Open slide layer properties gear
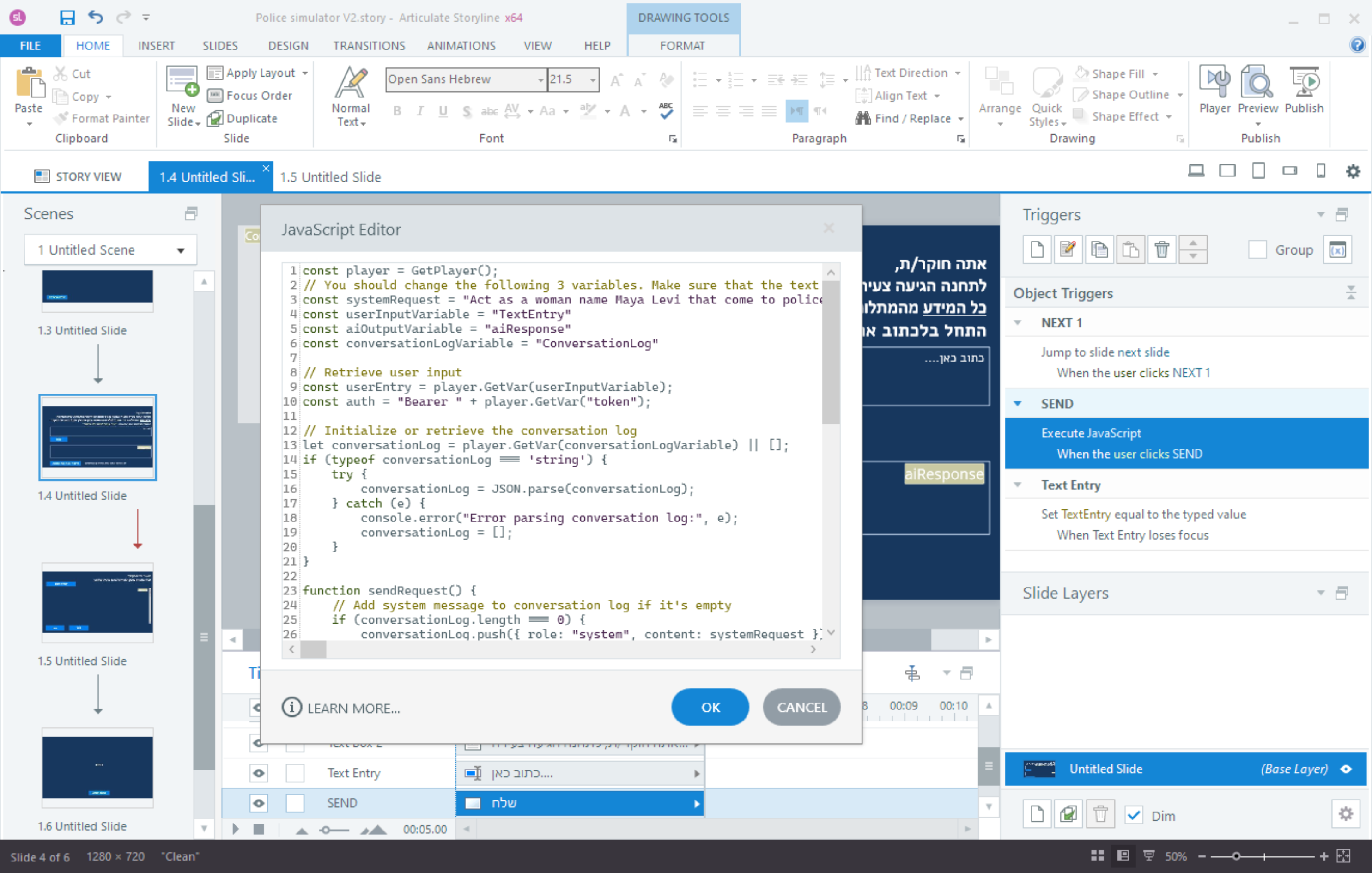The height and width of the screenshot is (873, 1372). click(x=1346, y=815)
